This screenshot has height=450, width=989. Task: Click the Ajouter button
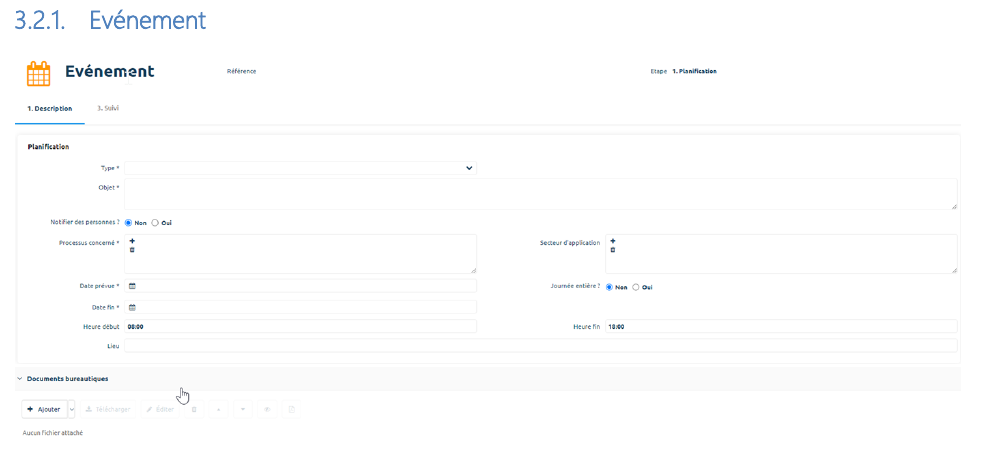click(x=44, y=409)
